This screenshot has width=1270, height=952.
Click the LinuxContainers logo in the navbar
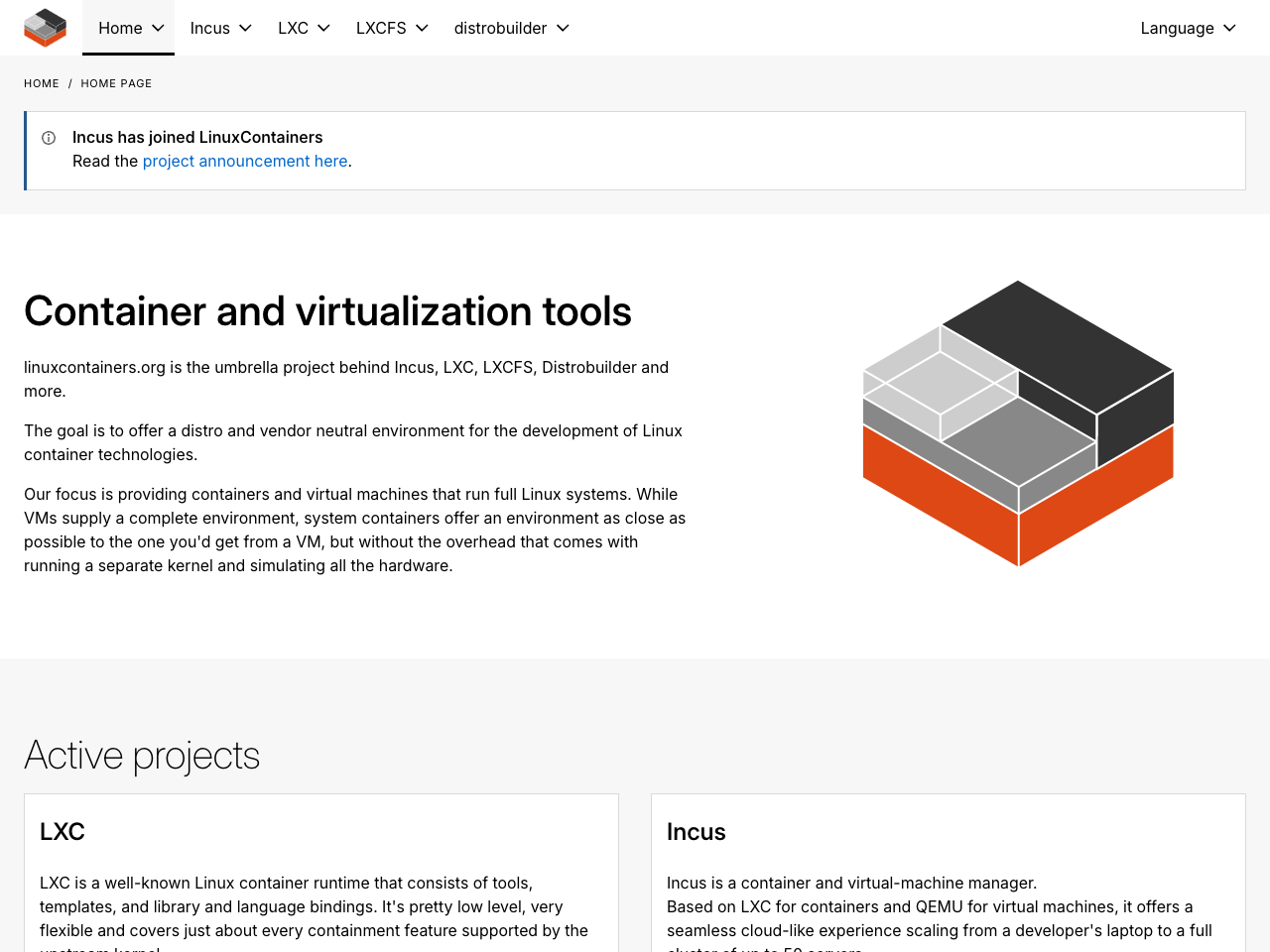tap(45, 28)
